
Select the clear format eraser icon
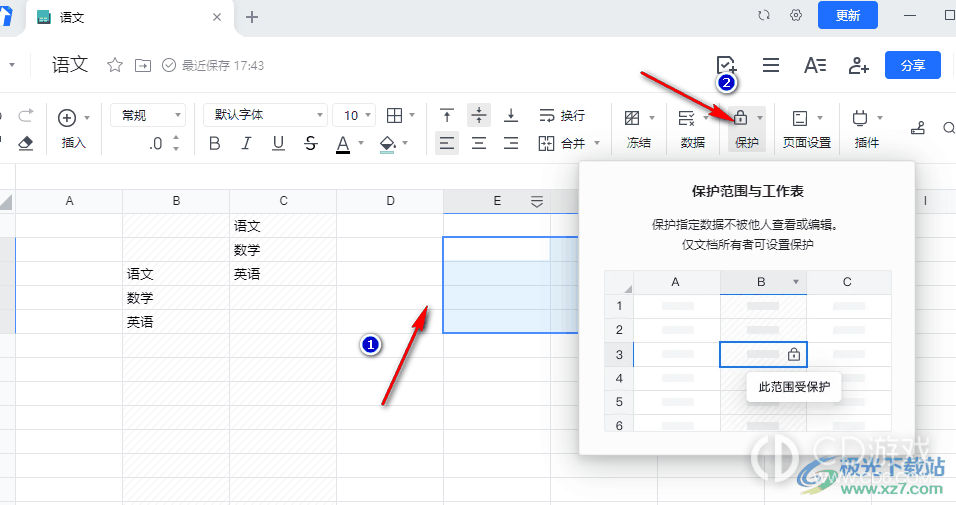pyautogui.click(x=26, y=143)
